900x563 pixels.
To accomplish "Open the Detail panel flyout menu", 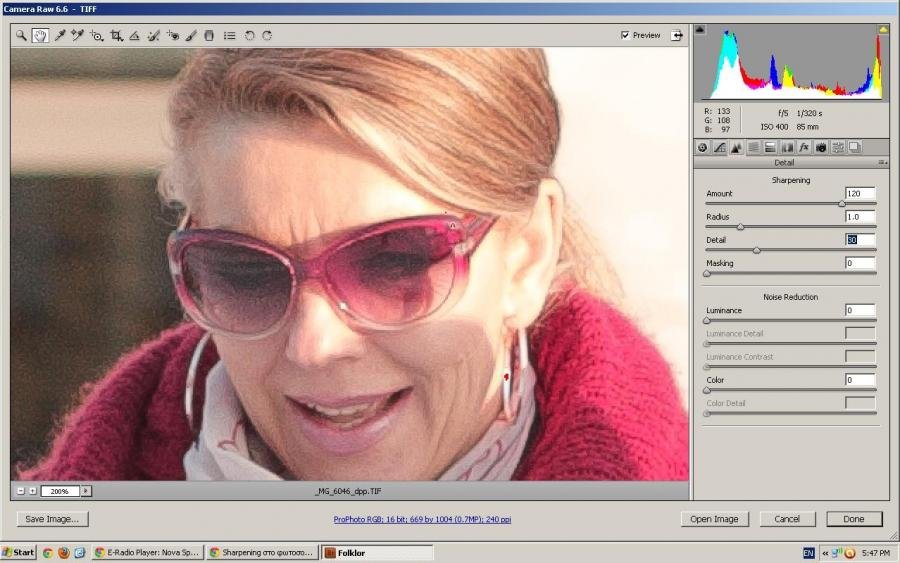I will (882, 162).
